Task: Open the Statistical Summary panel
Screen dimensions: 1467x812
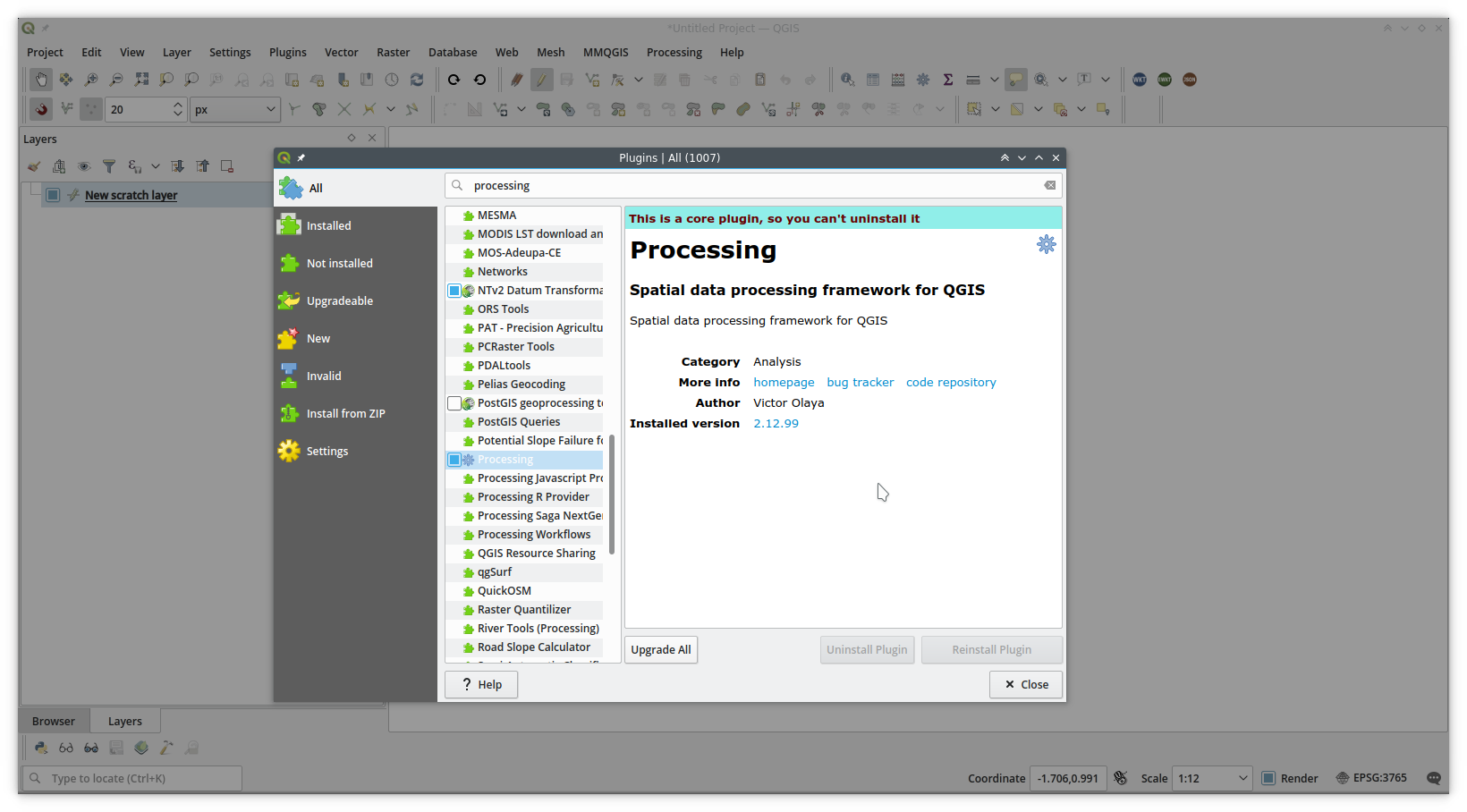Action: [947, 80]
